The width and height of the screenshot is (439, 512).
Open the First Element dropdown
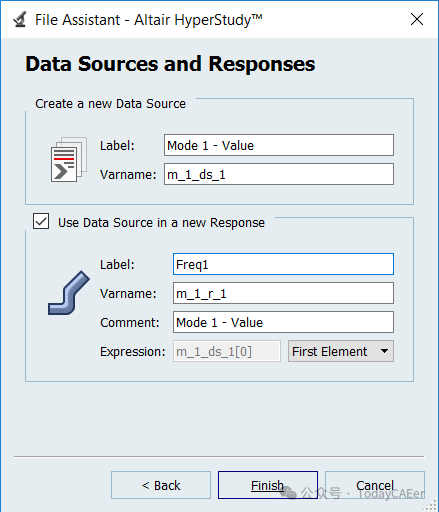341,351
